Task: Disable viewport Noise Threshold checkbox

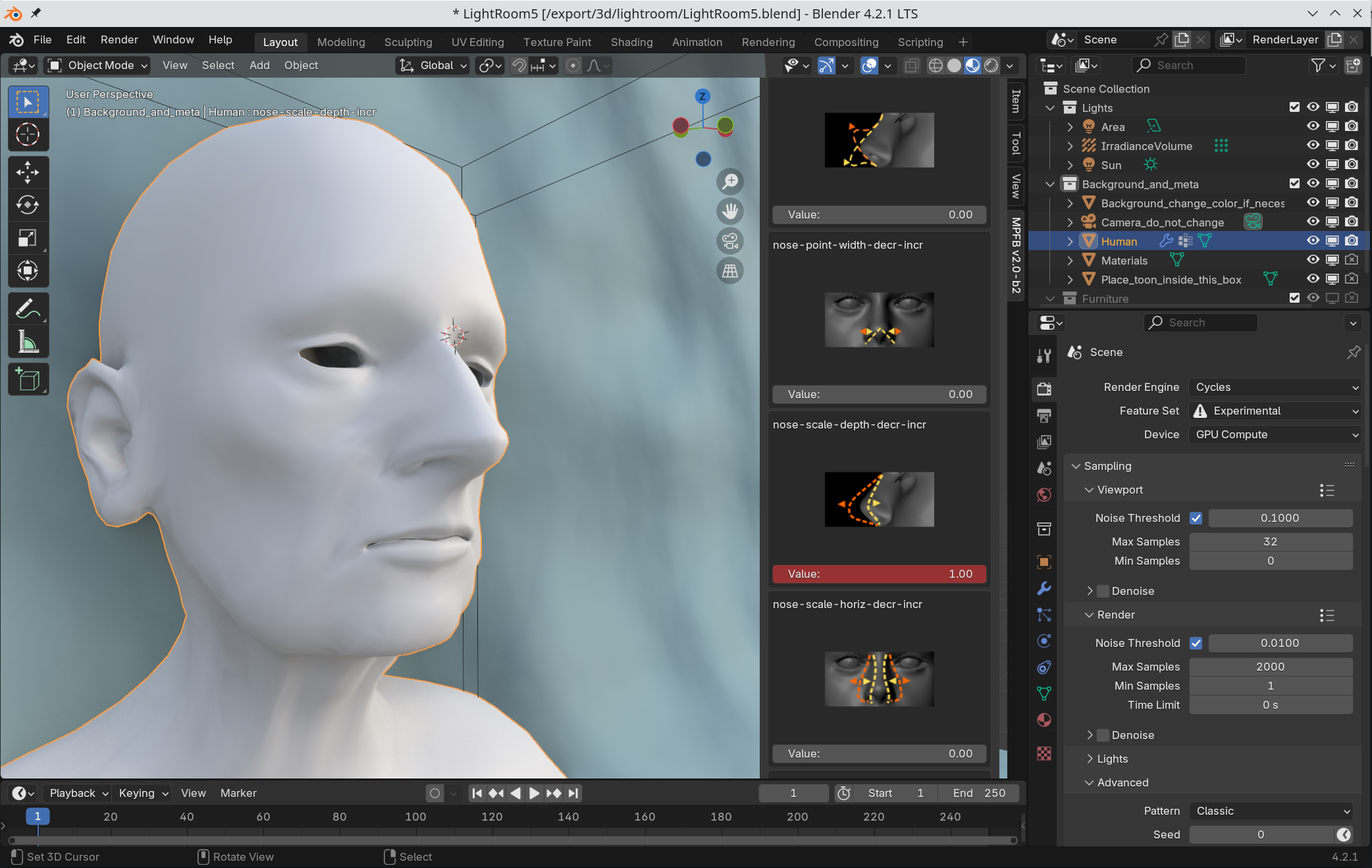Action: point(1196,518)
